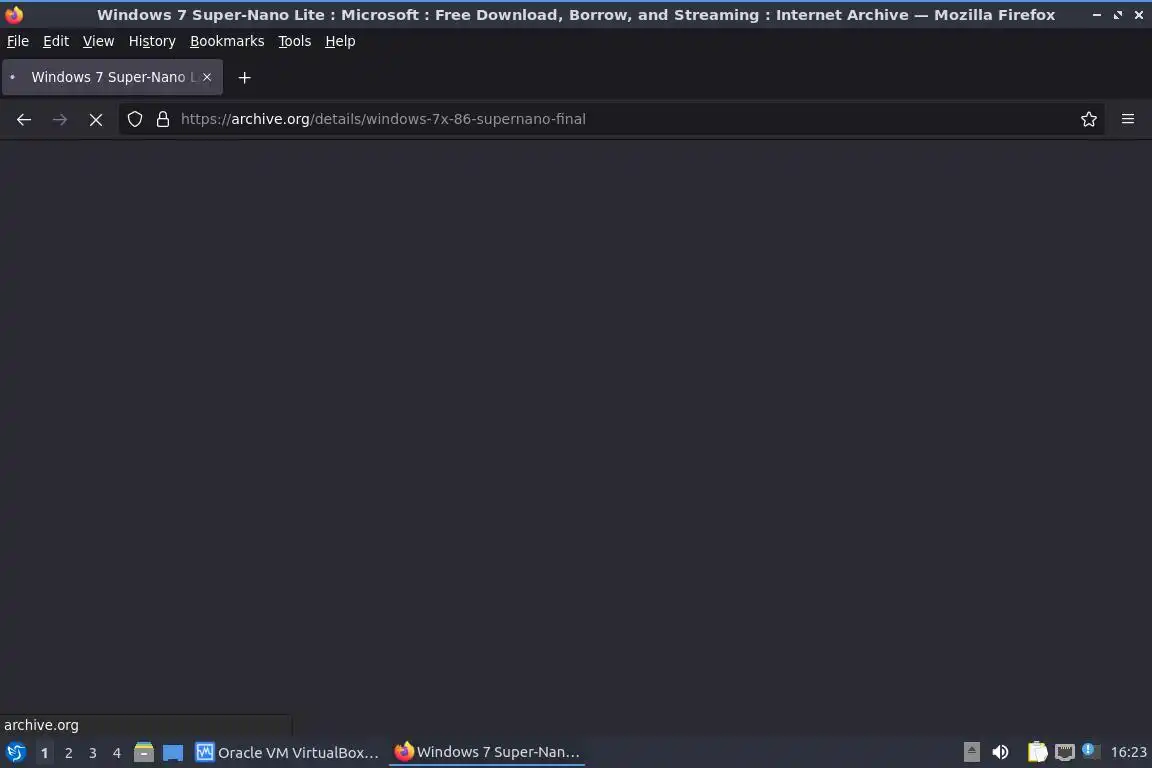Screen dimensions: 1152x768
Task: Bookmark this page with the star
Action: click(x=1089, y=119)
